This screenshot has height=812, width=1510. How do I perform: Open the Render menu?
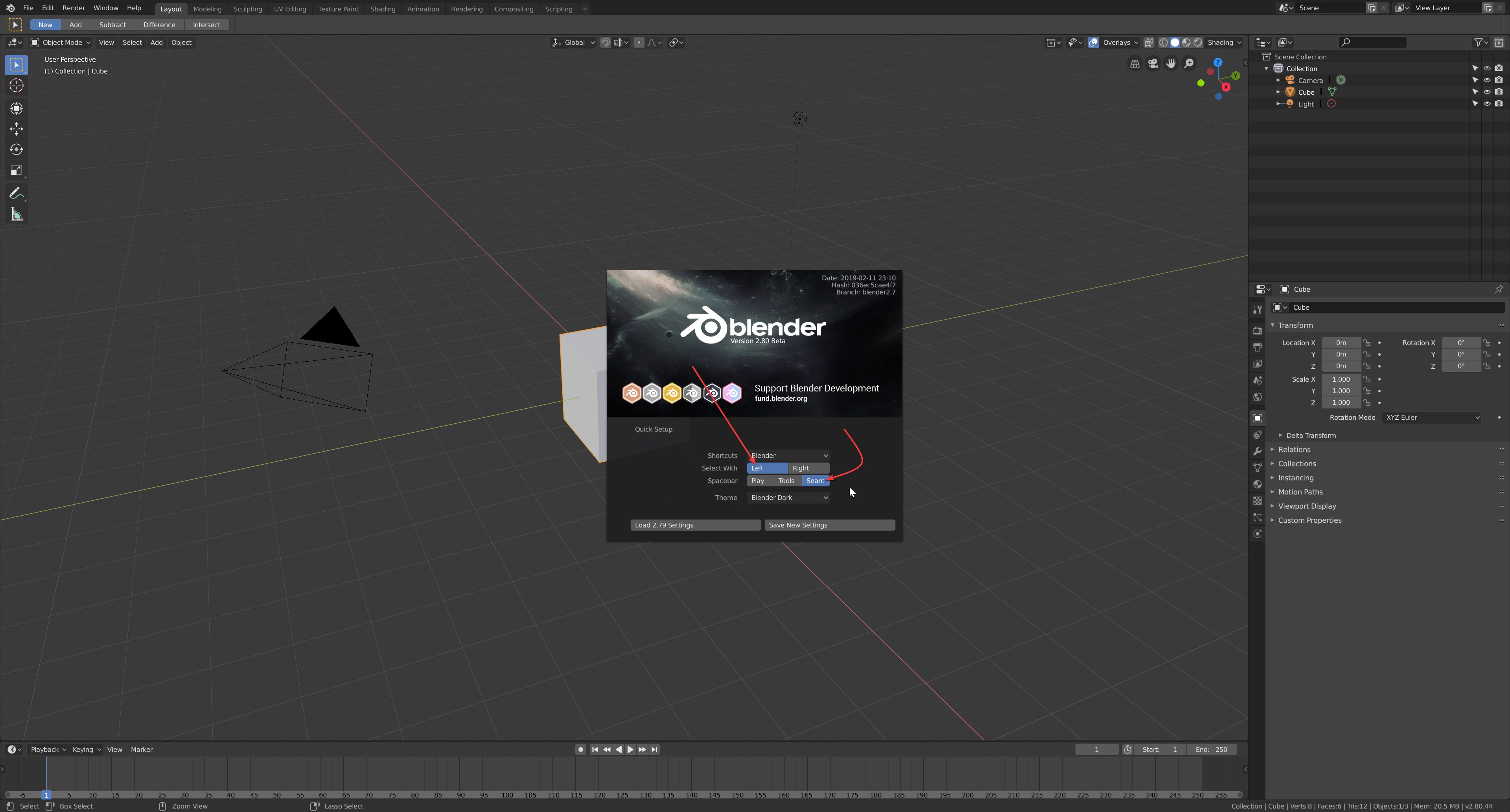click(74, 8)
